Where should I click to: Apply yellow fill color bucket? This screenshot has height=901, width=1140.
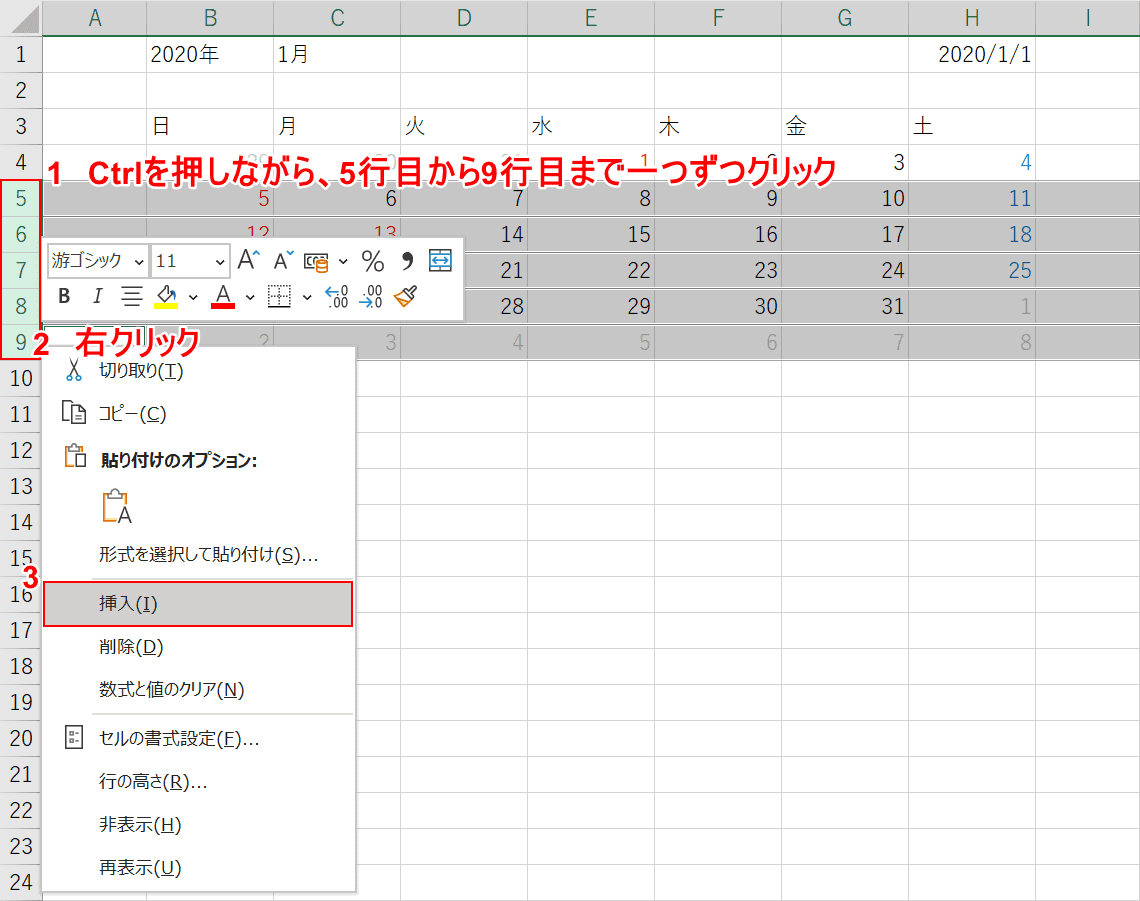pos(166,296)
